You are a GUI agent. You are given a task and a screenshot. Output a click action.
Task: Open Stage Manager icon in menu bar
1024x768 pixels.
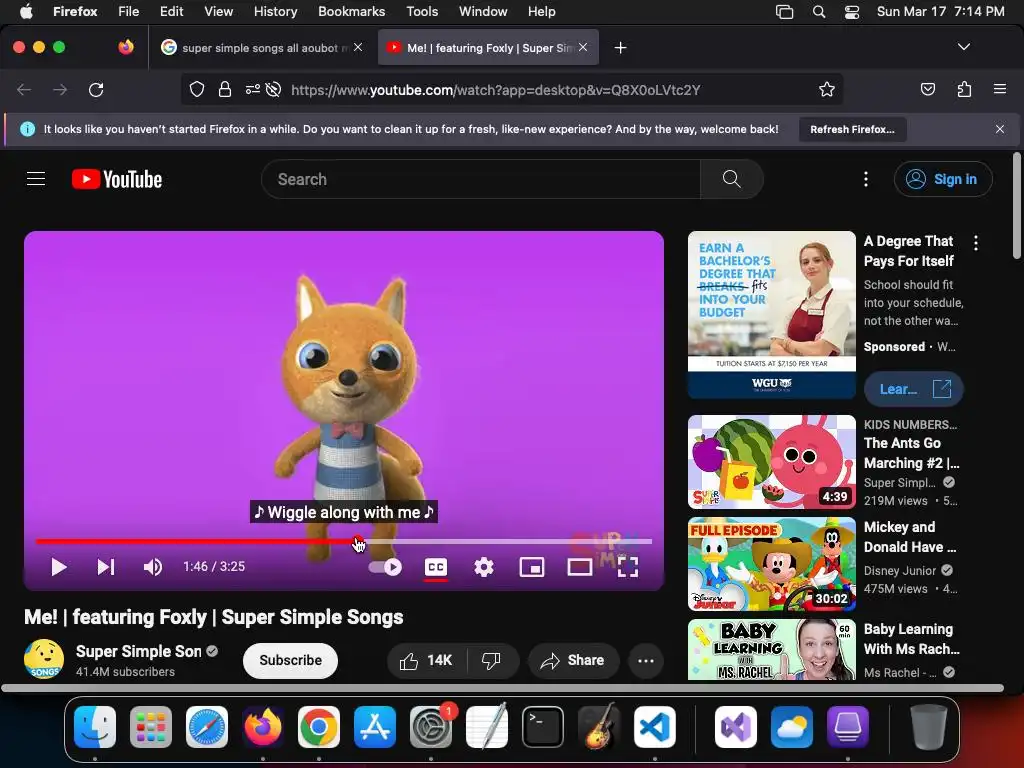point(784,12)
